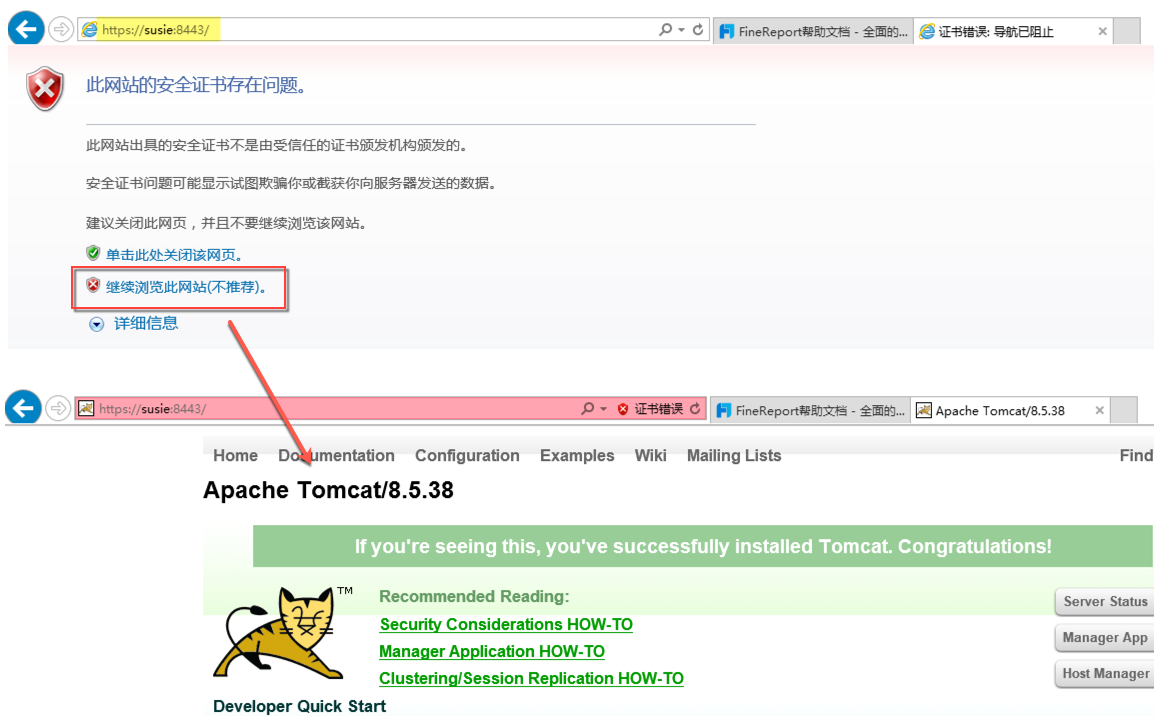1154x716 pixels.
Task: Click the Tomcat favicon in the lower address bar
Action: pyautogui.click(x=86, y=408)
